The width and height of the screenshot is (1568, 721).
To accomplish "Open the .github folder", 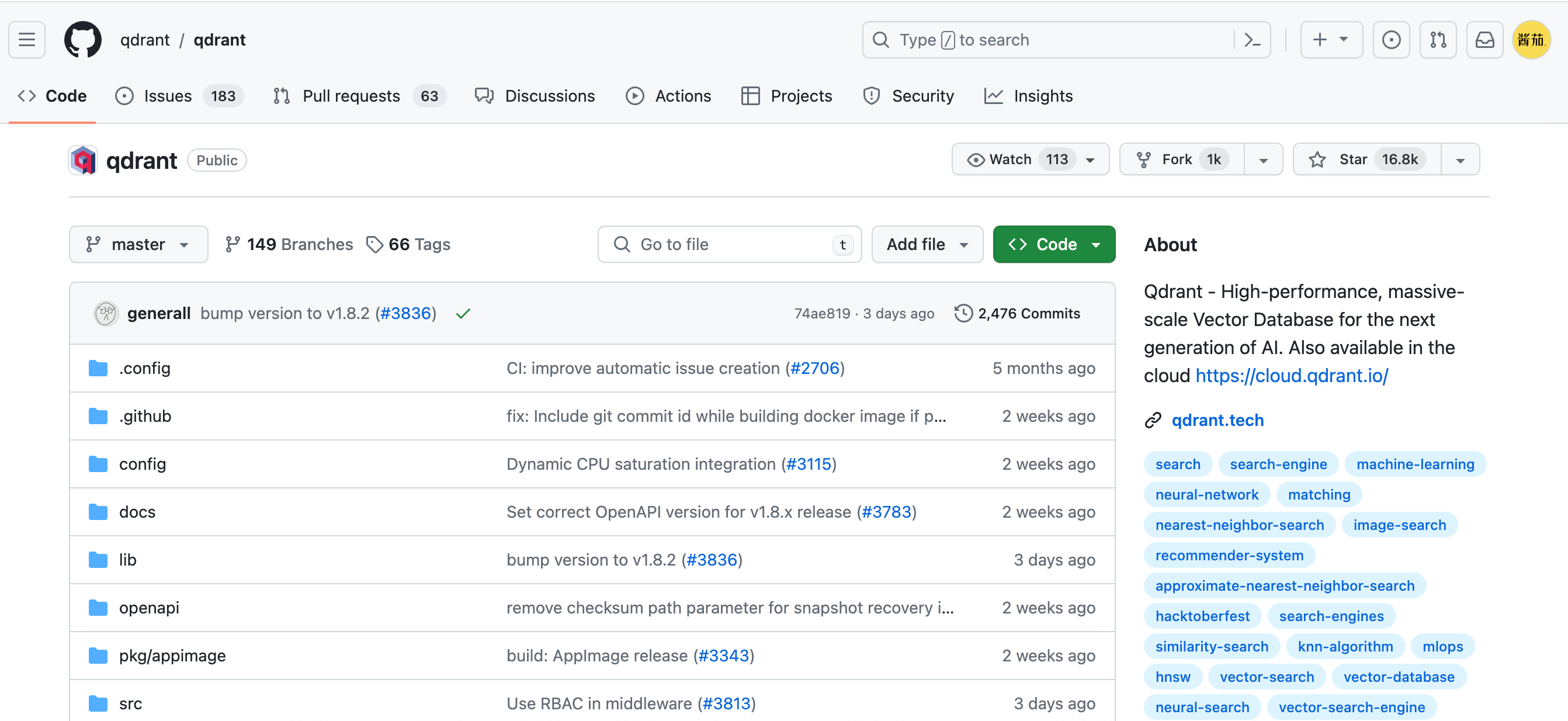I will (145, 417).
